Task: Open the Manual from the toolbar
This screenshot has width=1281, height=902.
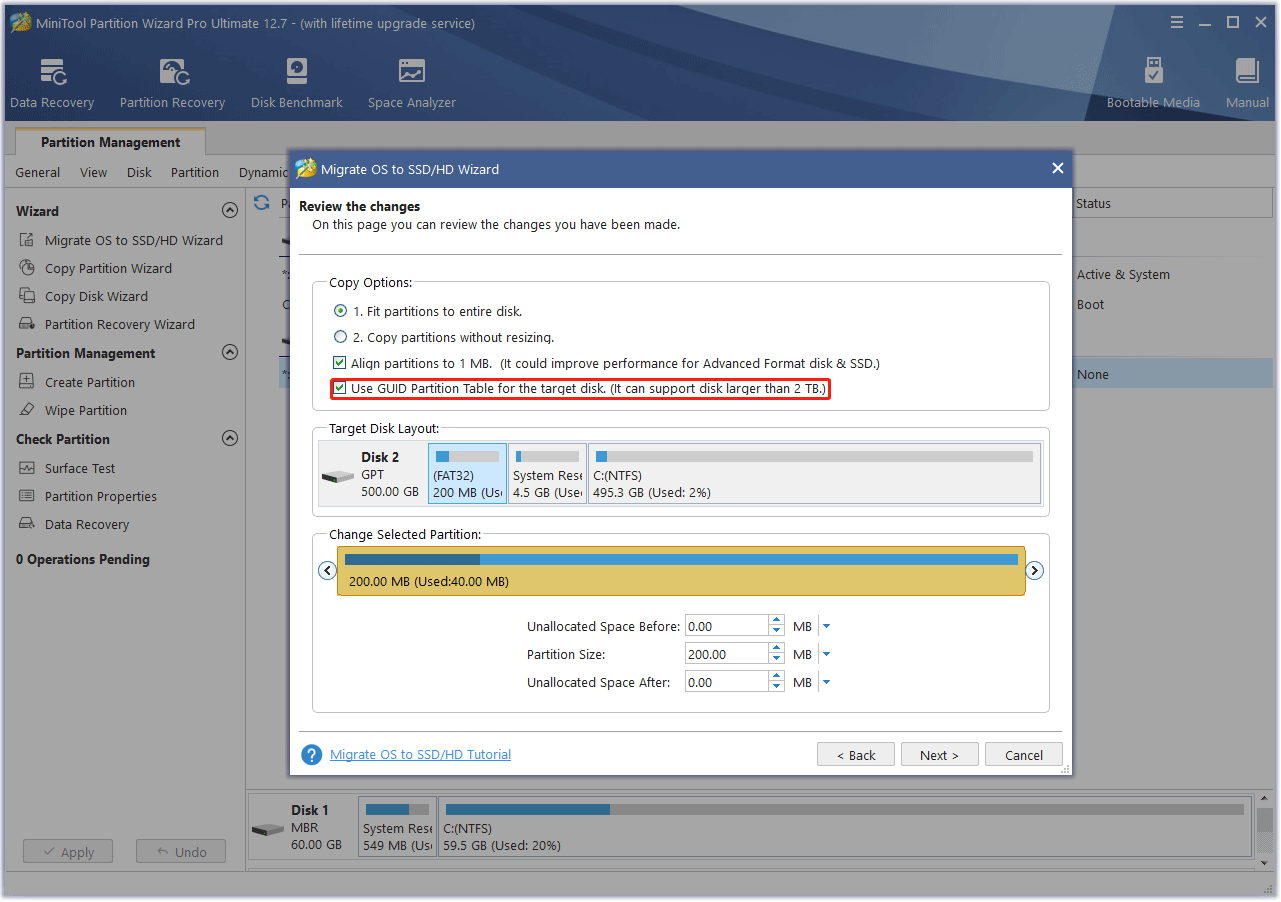Action: click(x=1246, y=80)
